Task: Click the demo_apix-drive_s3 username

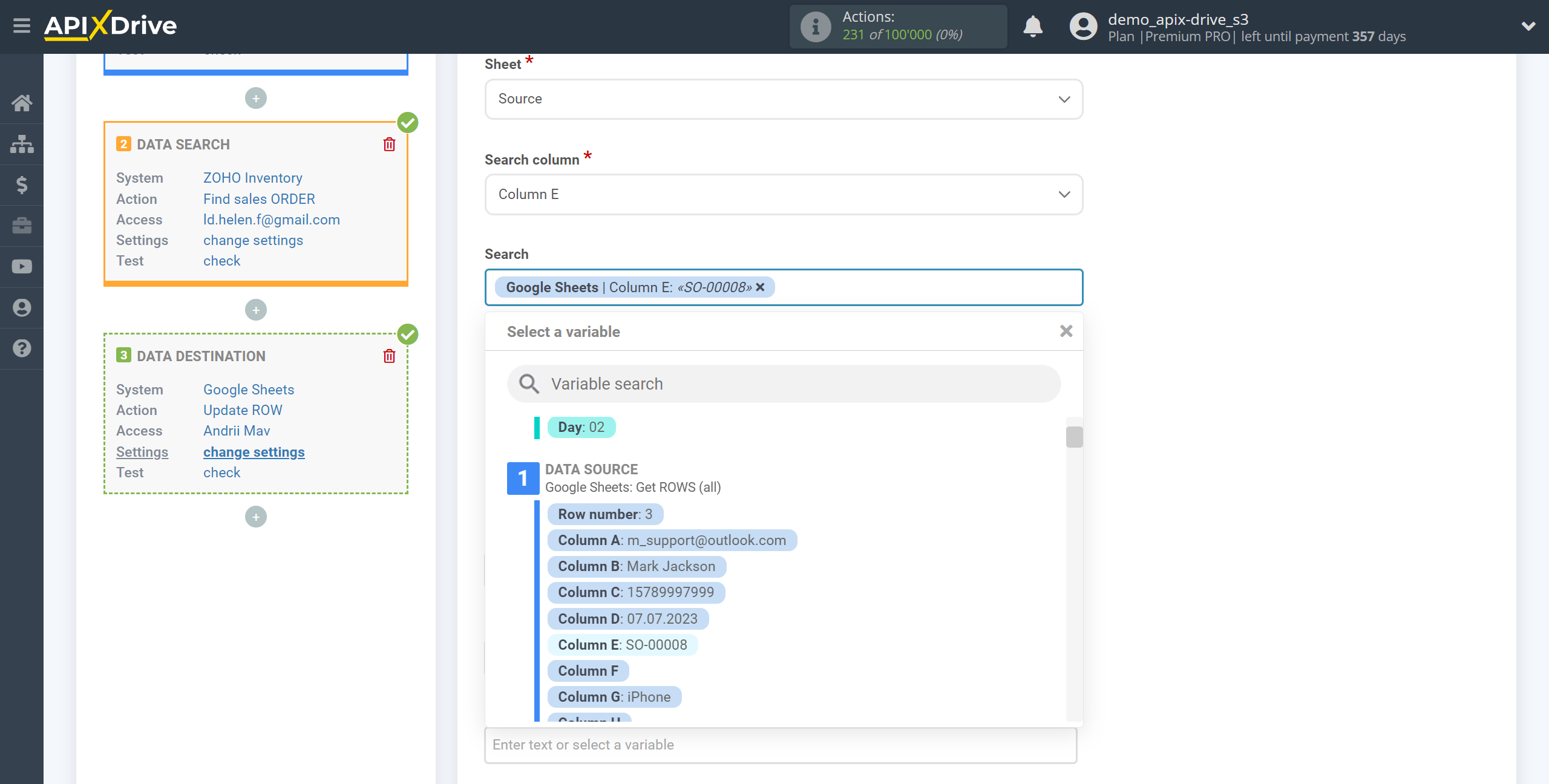Action: click(1178, 19)
